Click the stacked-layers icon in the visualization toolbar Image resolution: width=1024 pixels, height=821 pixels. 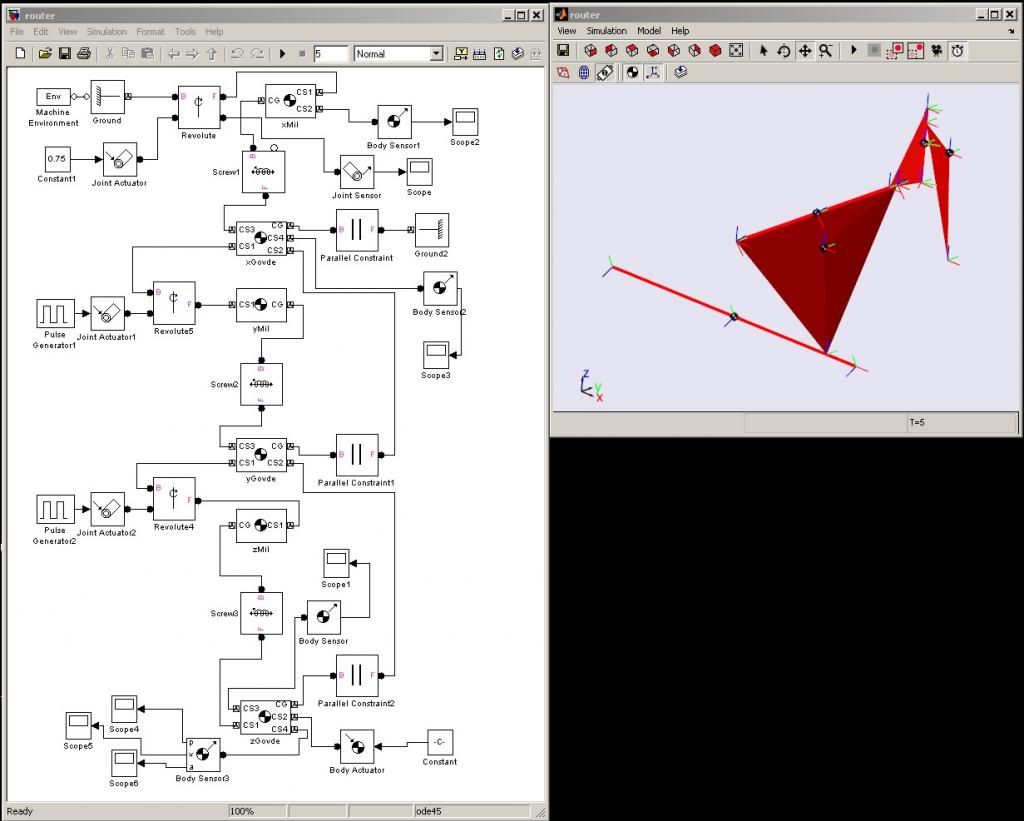click(x=680, y=72)
